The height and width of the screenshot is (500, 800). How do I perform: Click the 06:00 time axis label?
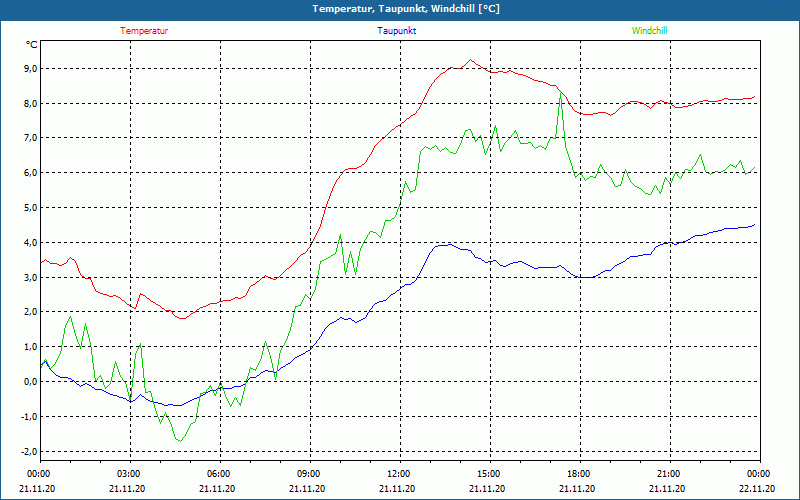click(x=219, y=474)
